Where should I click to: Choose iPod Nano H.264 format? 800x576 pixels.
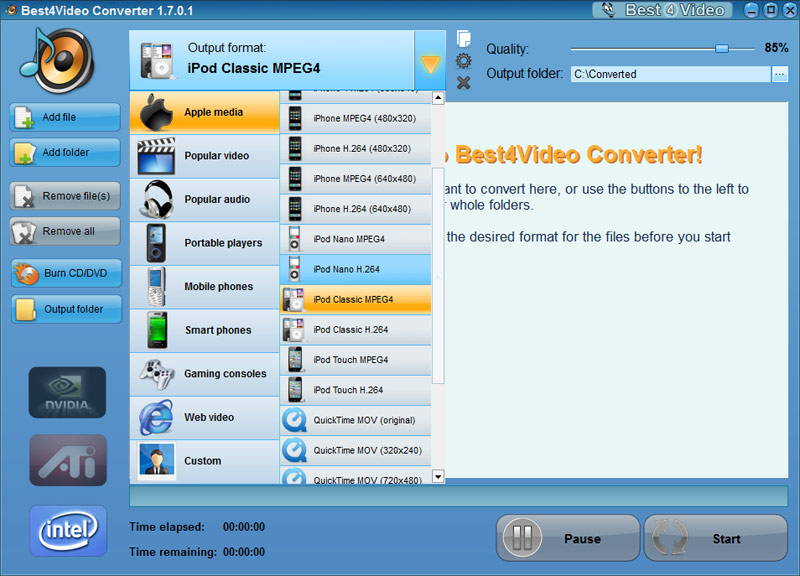click(x=356, y=269)
